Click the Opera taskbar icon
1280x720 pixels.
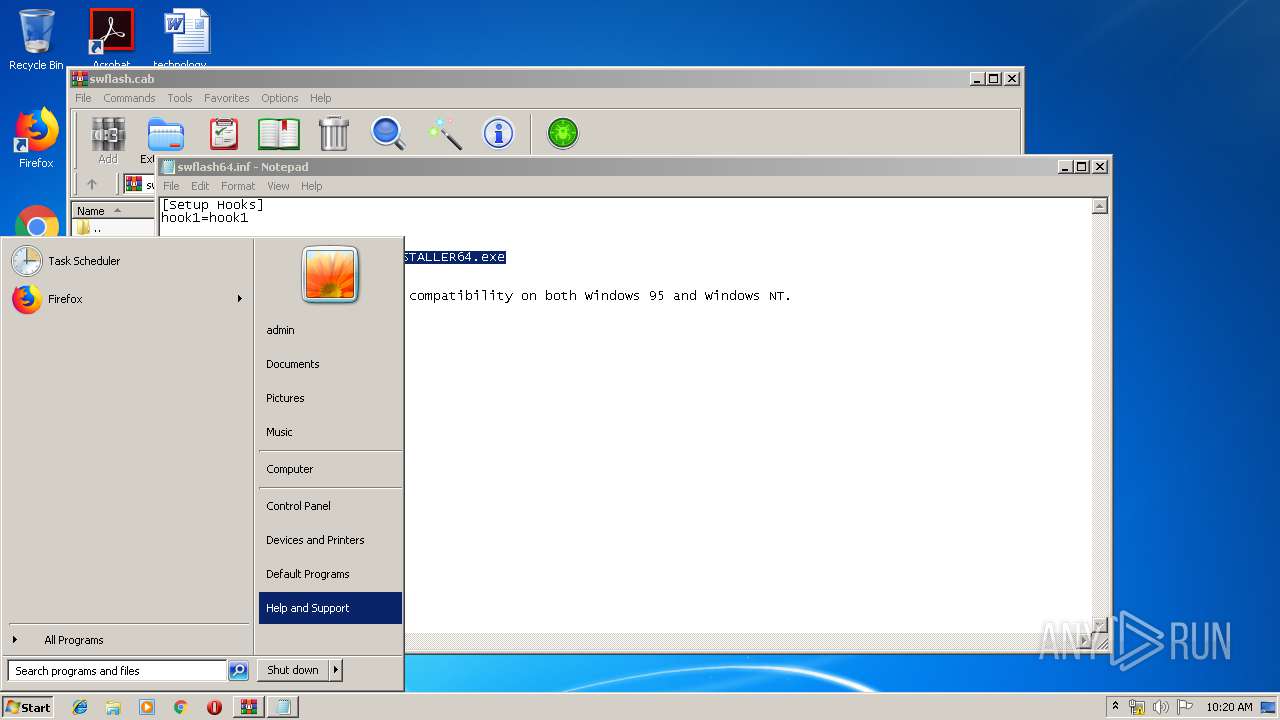point(214,707)
